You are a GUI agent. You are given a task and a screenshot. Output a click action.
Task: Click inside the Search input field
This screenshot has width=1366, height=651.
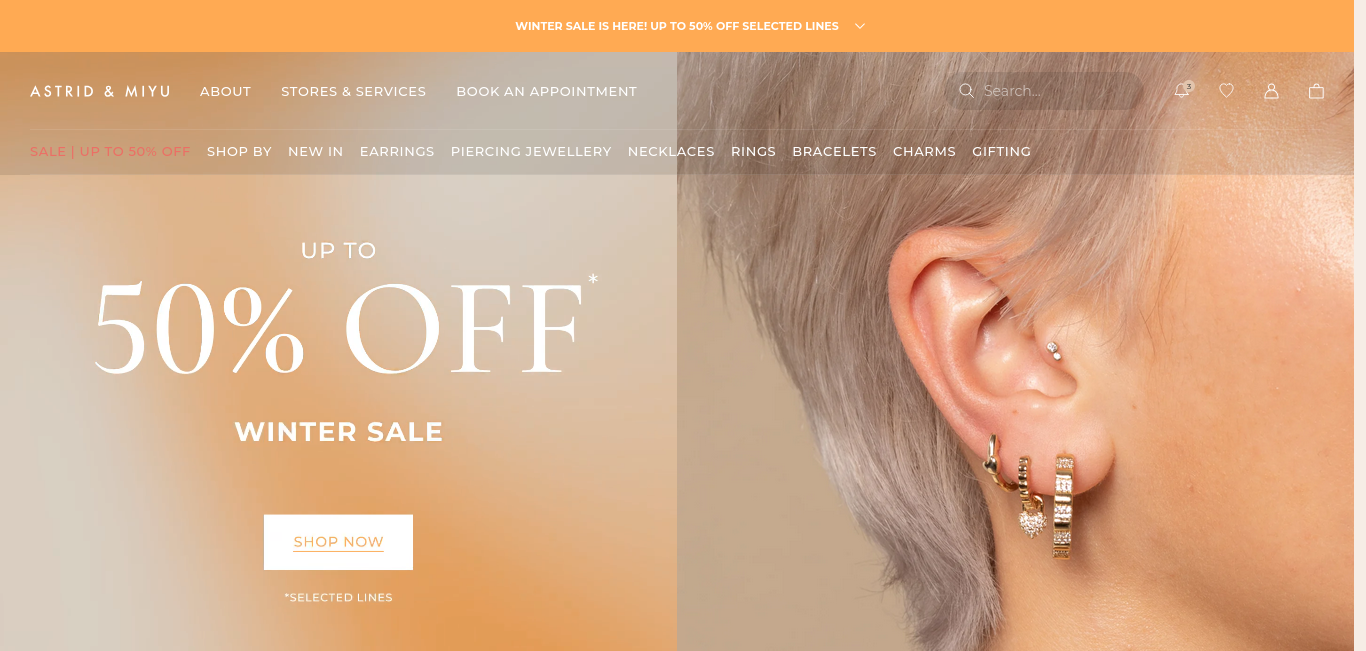(1060, 90)
